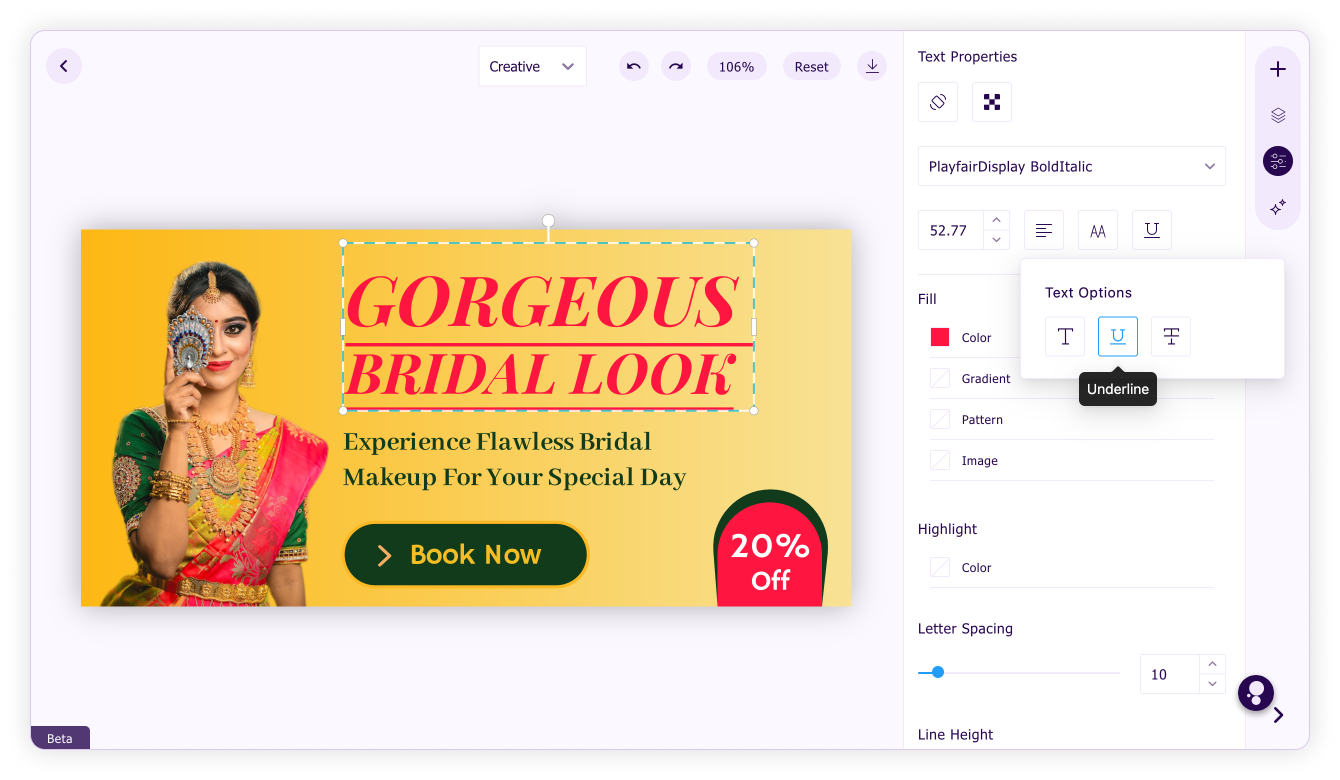Click the back arrow button

[64, 66]
